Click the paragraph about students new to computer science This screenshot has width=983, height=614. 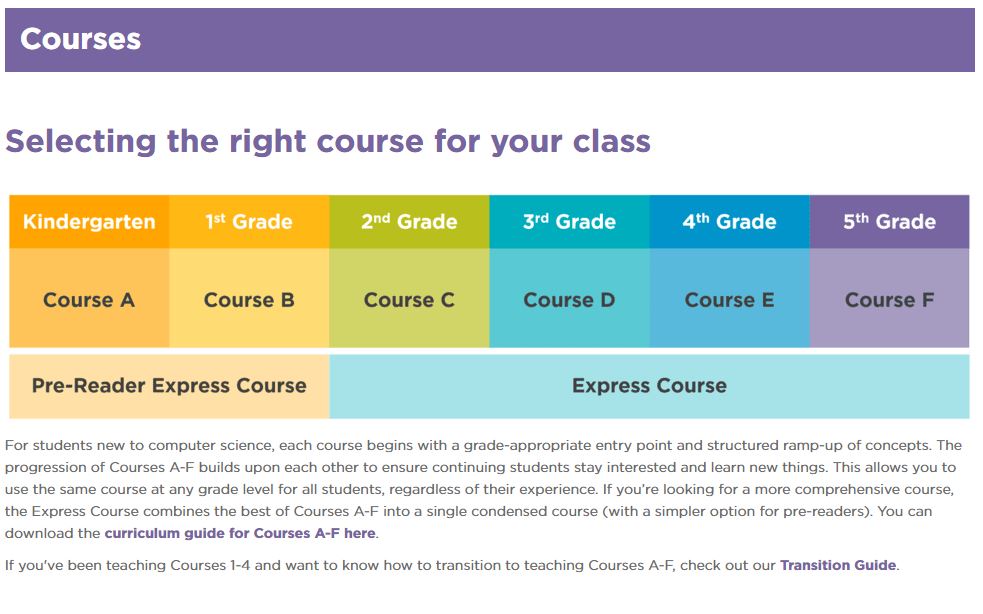click(x=480, y=478)
